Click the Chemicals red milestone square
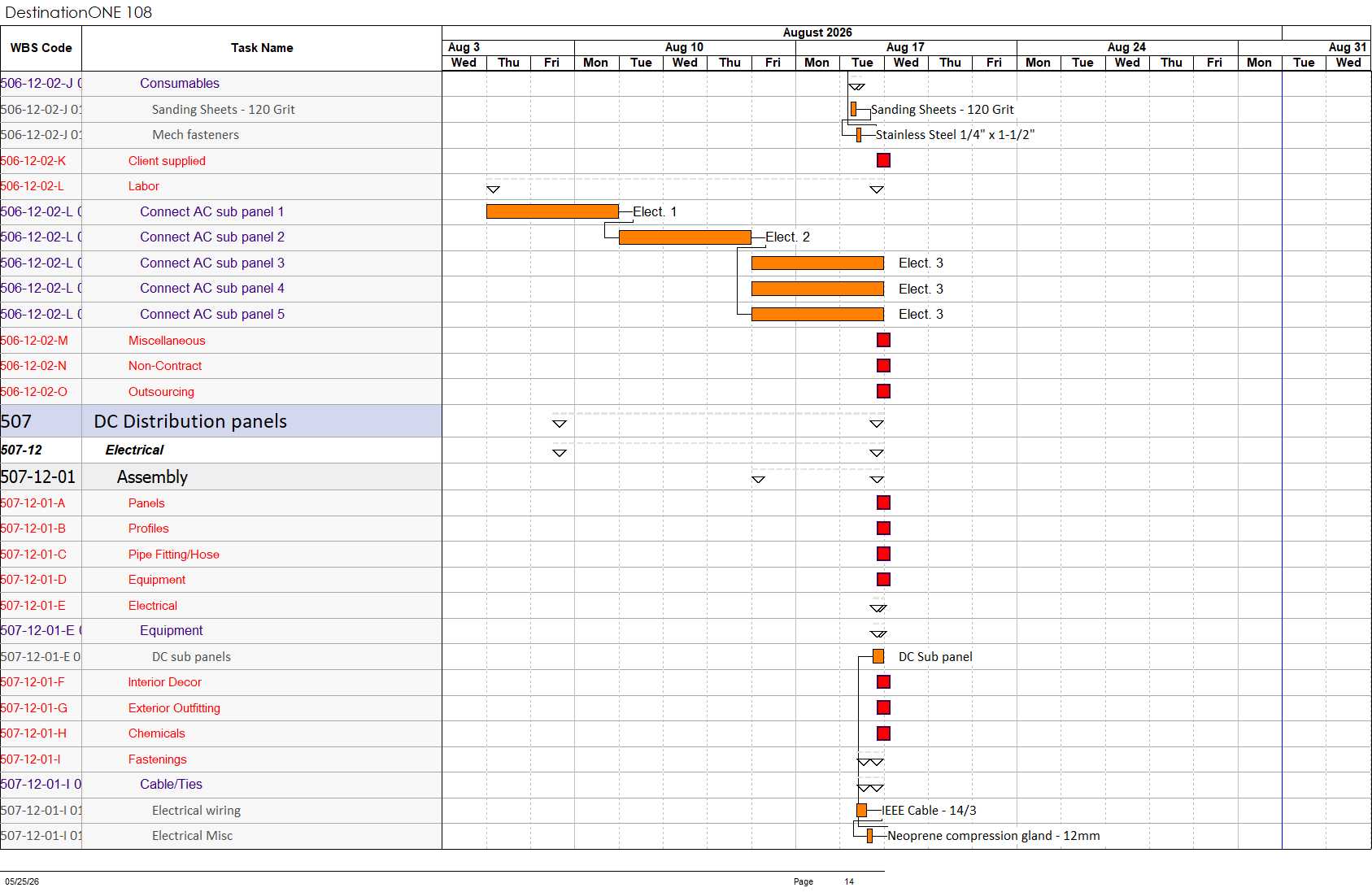This screenshot has height=892, width=1372. (x=883, y=733)
